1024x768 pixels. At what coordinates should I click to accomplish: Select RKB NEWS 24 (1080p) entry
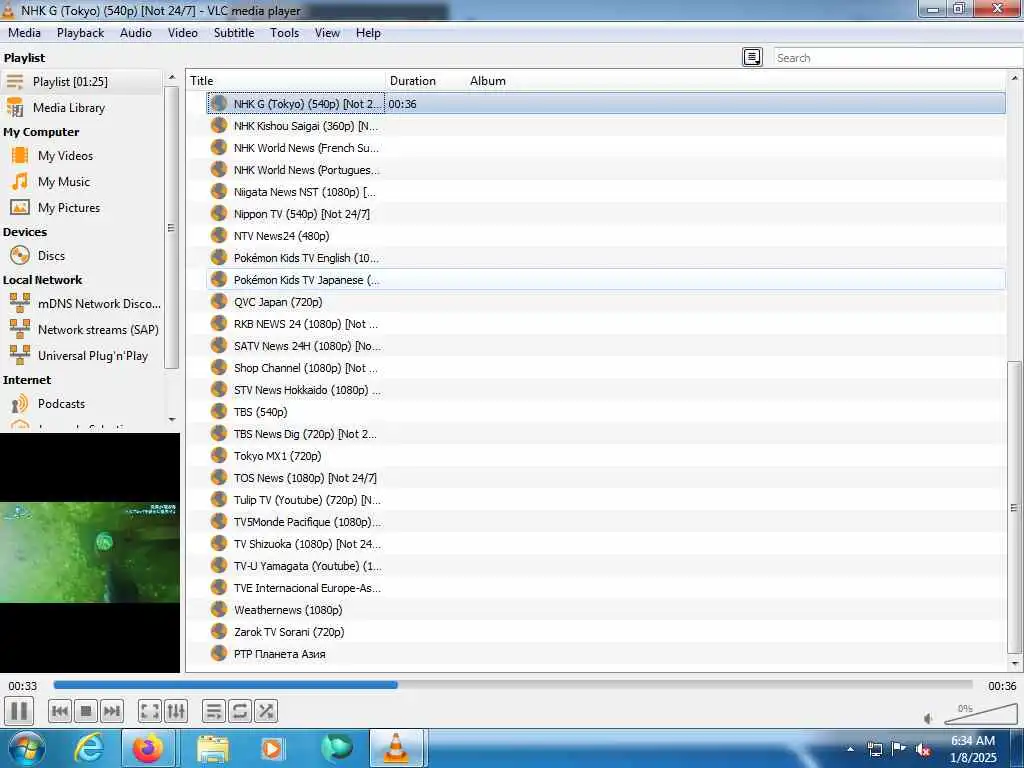coord(606,324)
